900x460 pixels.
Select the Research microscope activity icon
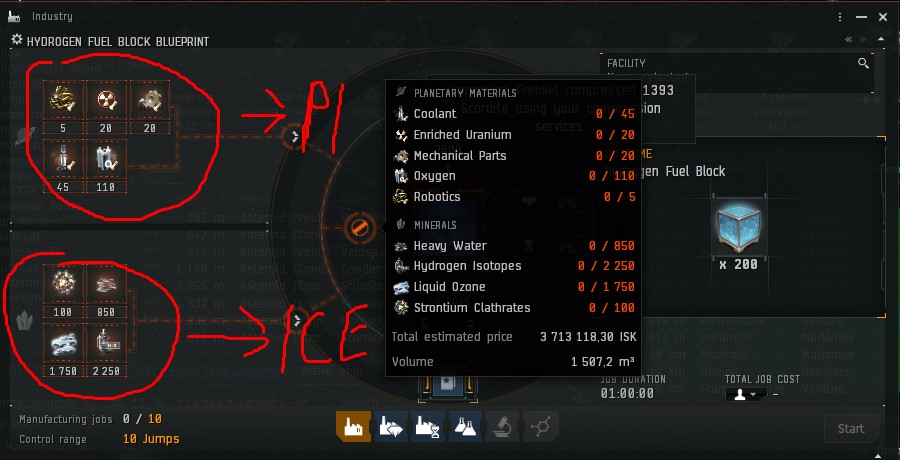(x=503, y=427)
